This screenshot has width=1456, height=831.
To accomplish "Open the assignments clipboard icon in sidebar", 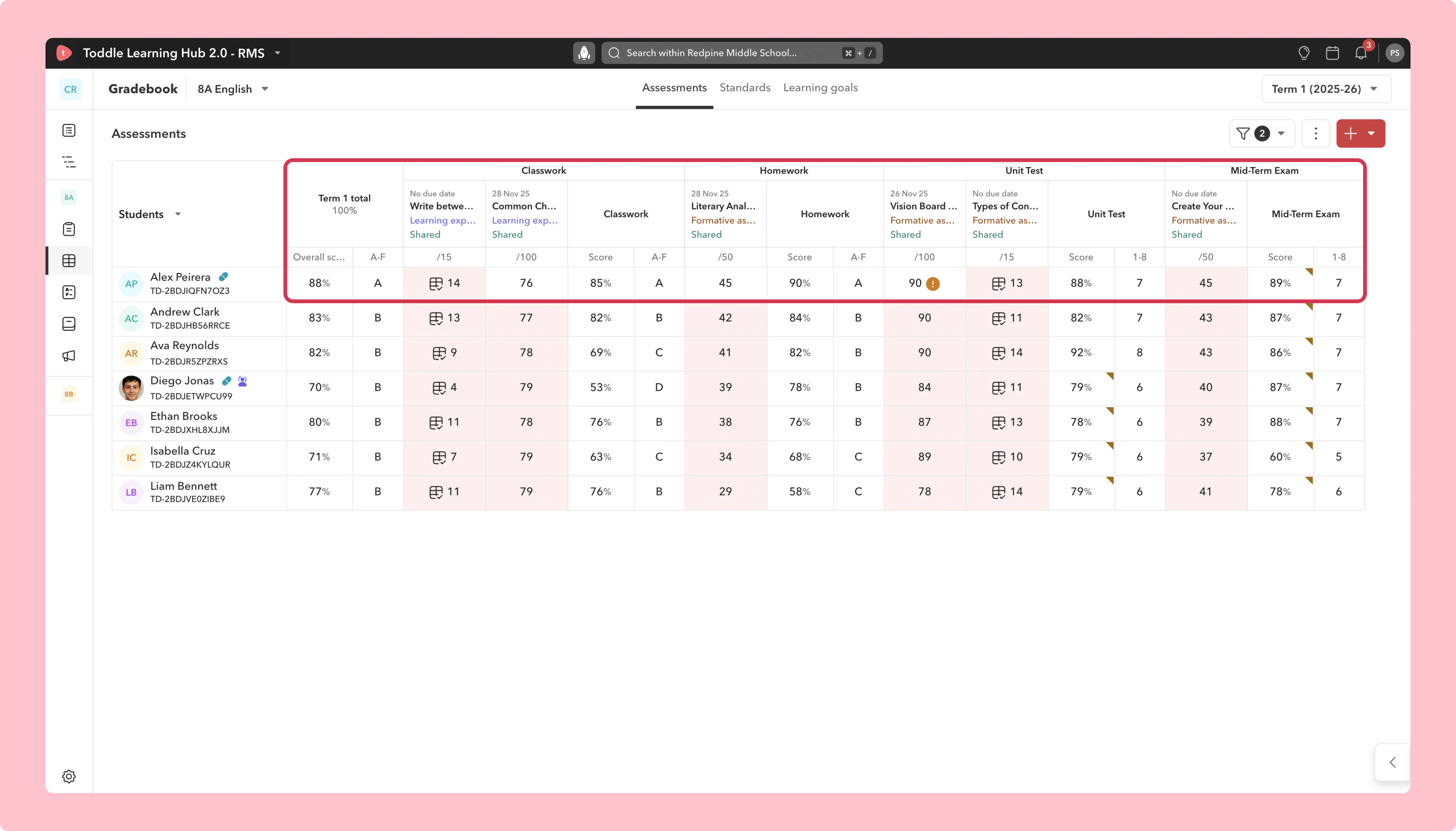I will click(x=69, y=230).
